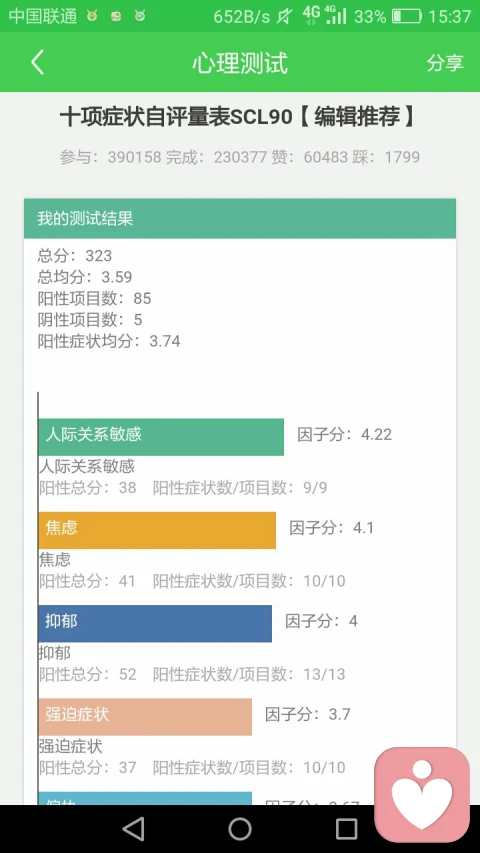
Task: Select the blue 抑郁 bar
Action: 155,623
